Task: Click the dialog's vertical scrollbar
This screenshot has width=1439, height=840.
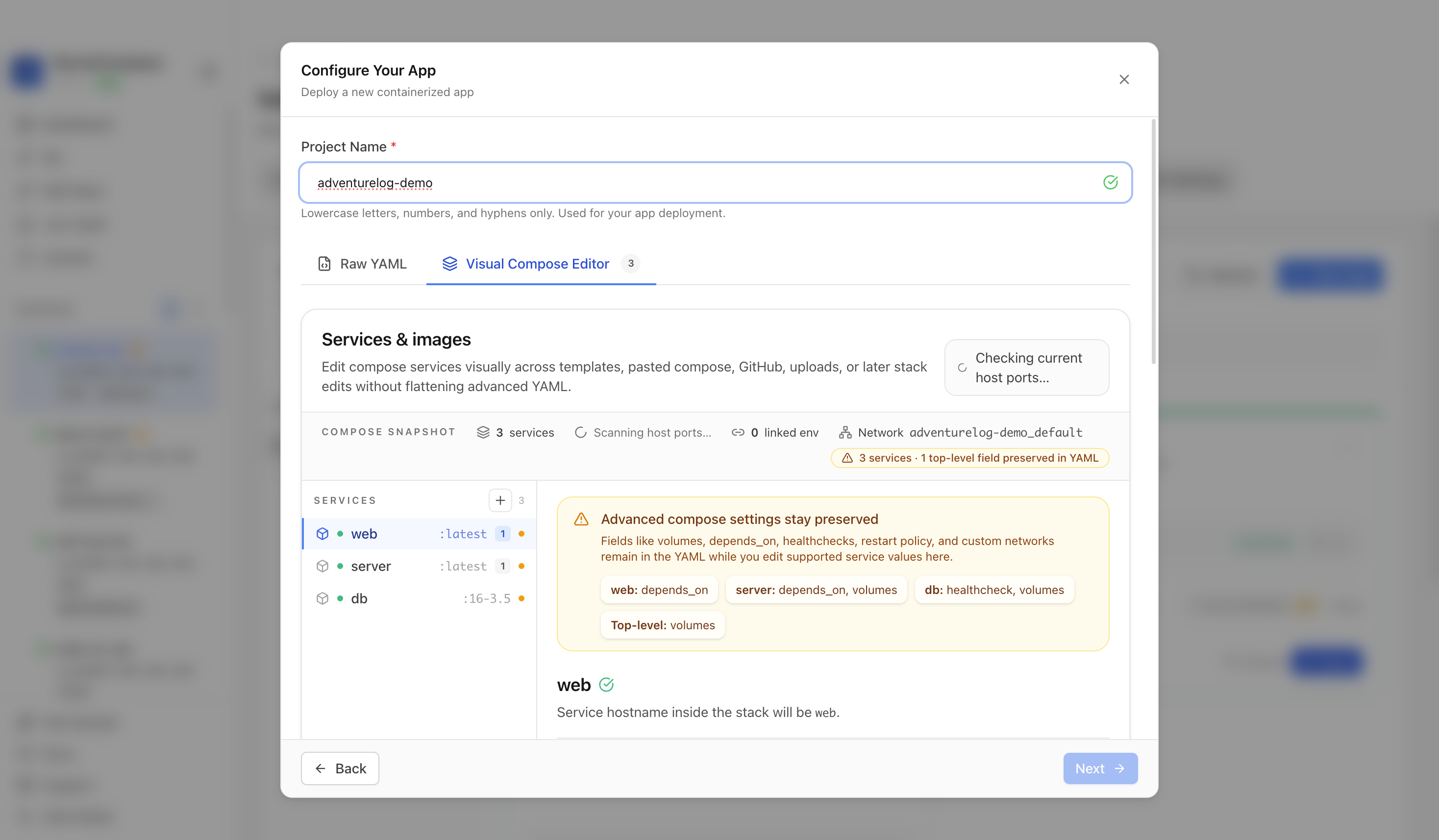Action: click(1153, 242)
